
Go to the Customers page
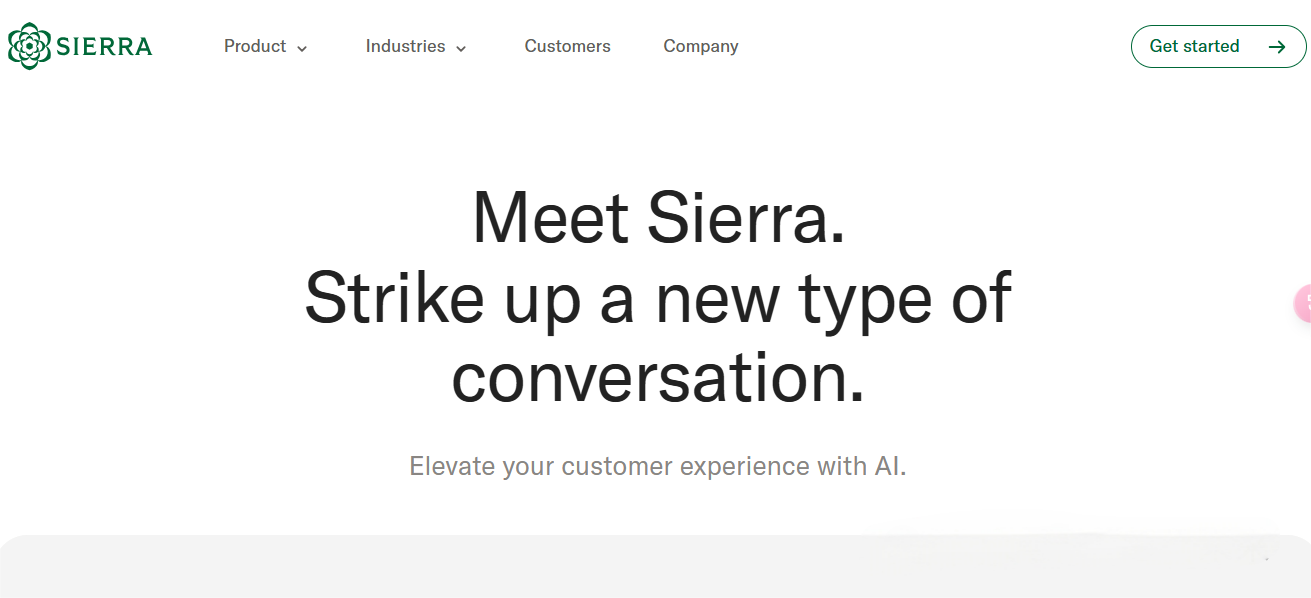(567, 46)
